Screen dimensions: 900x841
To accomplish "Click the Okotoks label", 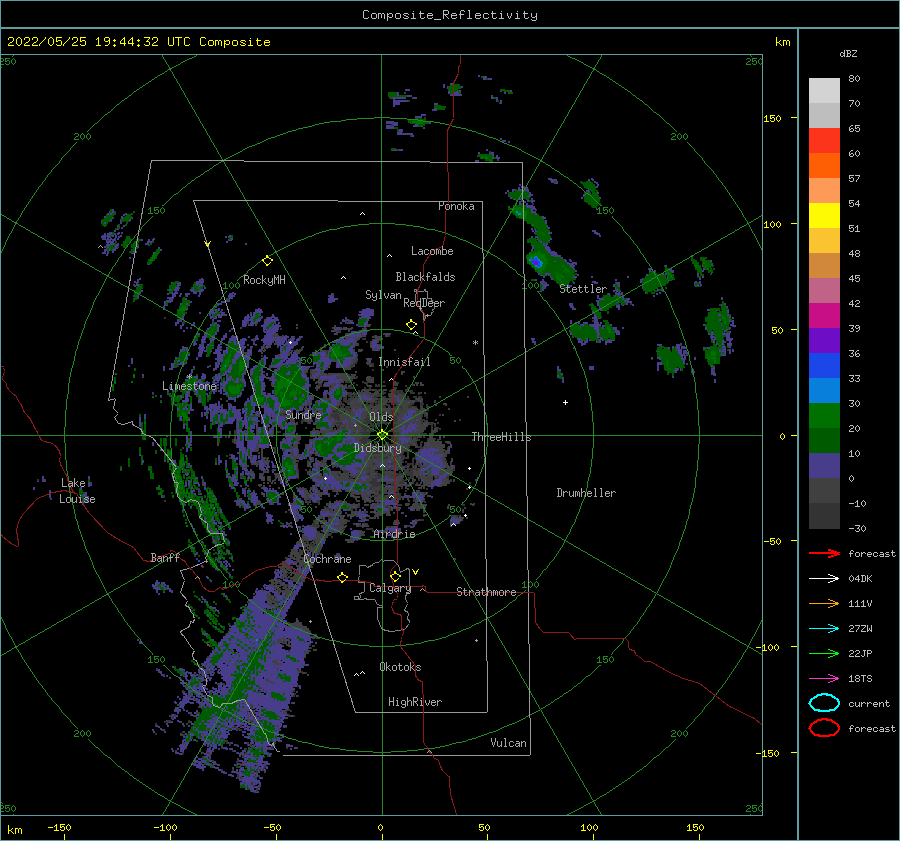I will pyautogui.click(x=400, y=668).
